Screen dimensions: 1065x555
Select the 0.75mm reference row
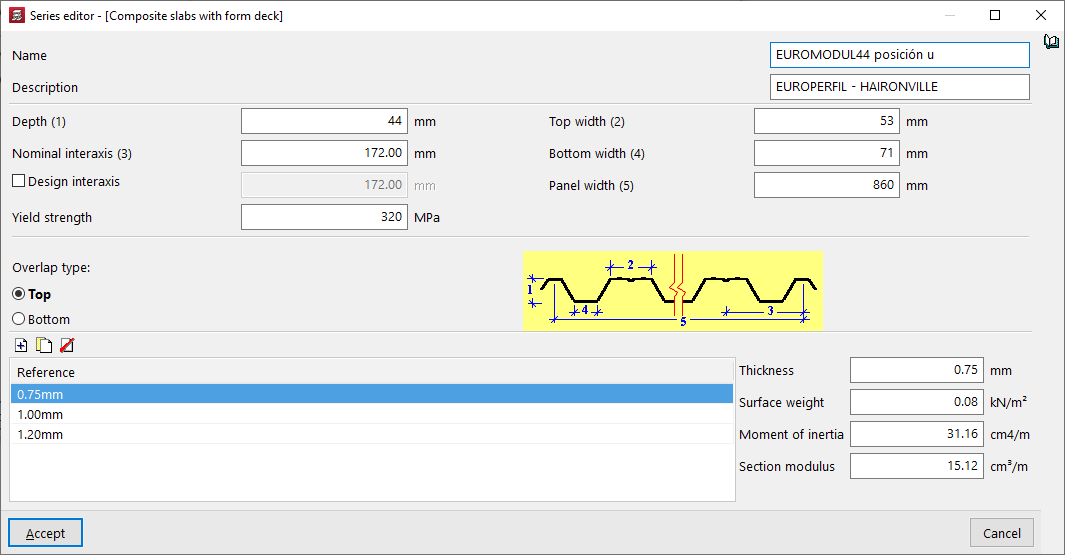click(371, 394)
